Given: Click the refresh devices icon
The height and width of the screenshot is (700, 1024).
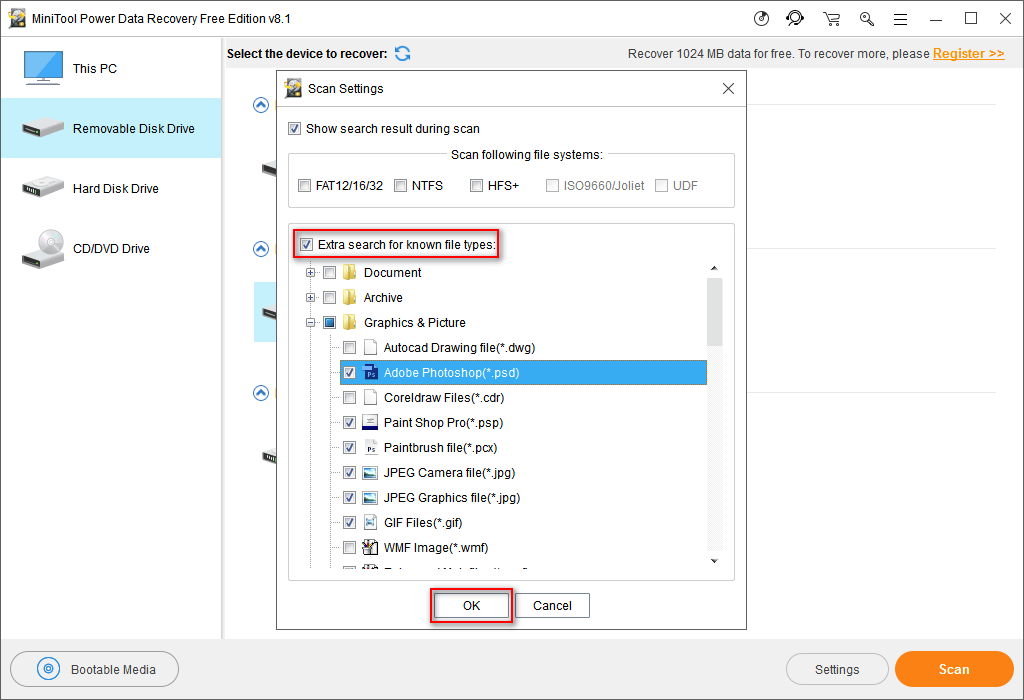Looking at the screenshot, I should (403, 54).
